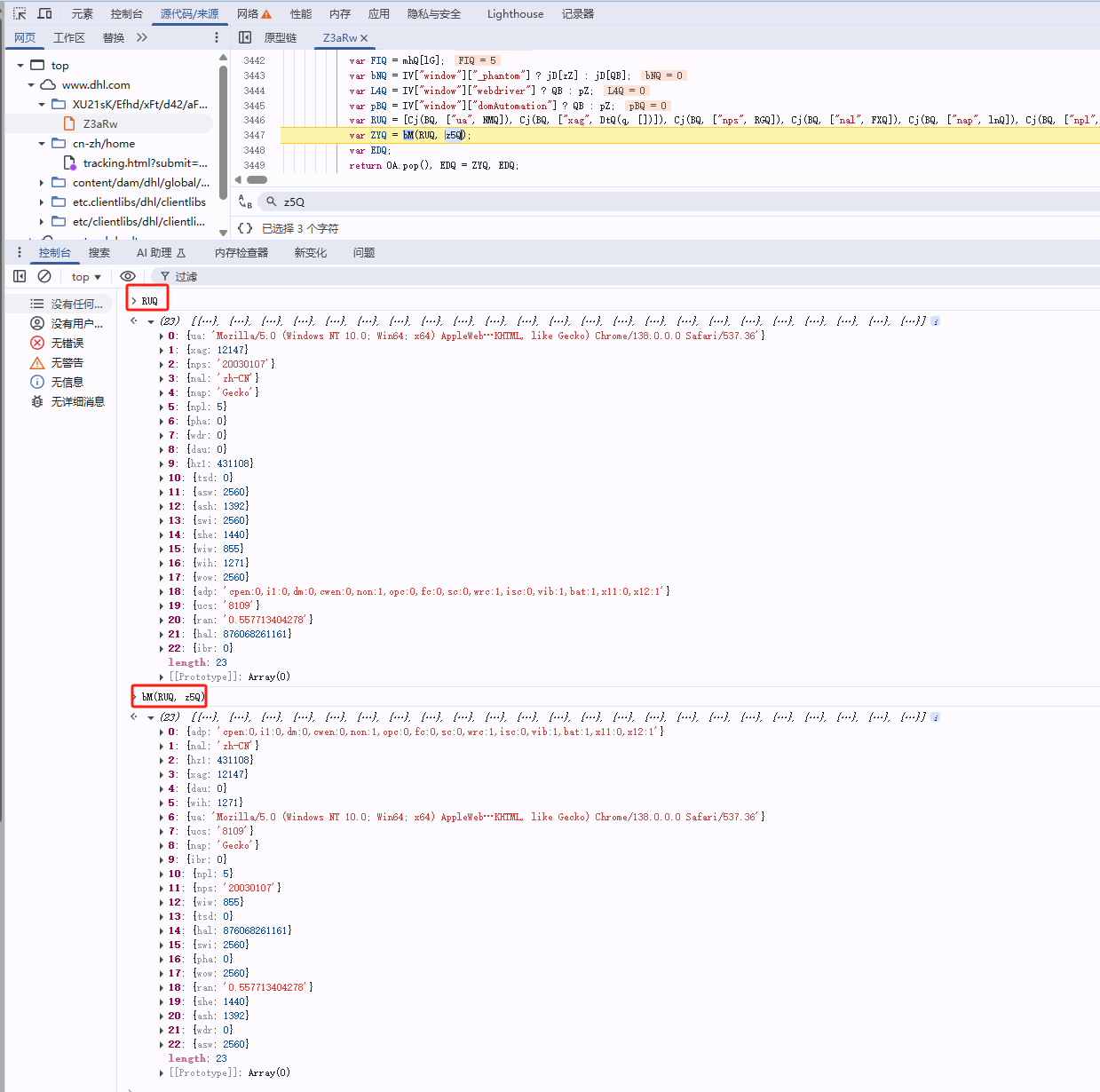
Task: Click the horizontal code scrollbar
Action: 257,179
